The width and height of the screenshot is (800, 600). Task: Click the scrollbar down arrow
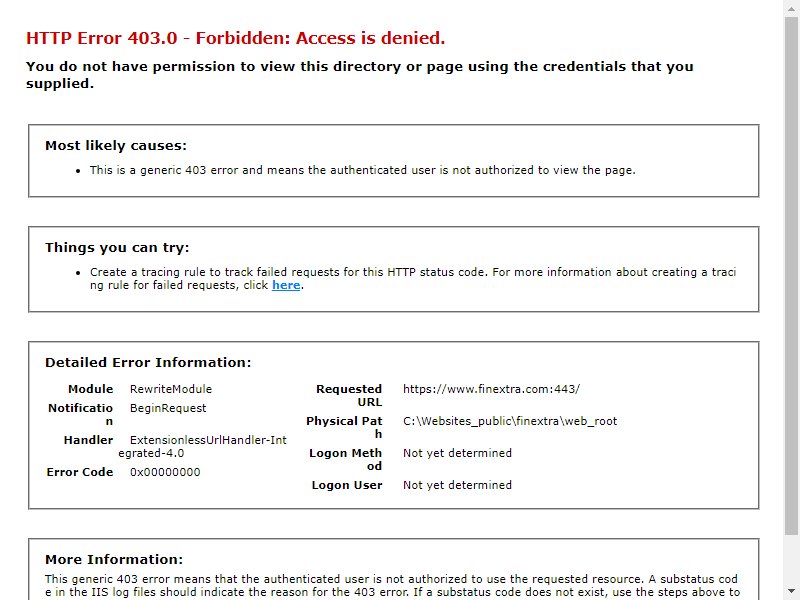click(x=792, y=592)
